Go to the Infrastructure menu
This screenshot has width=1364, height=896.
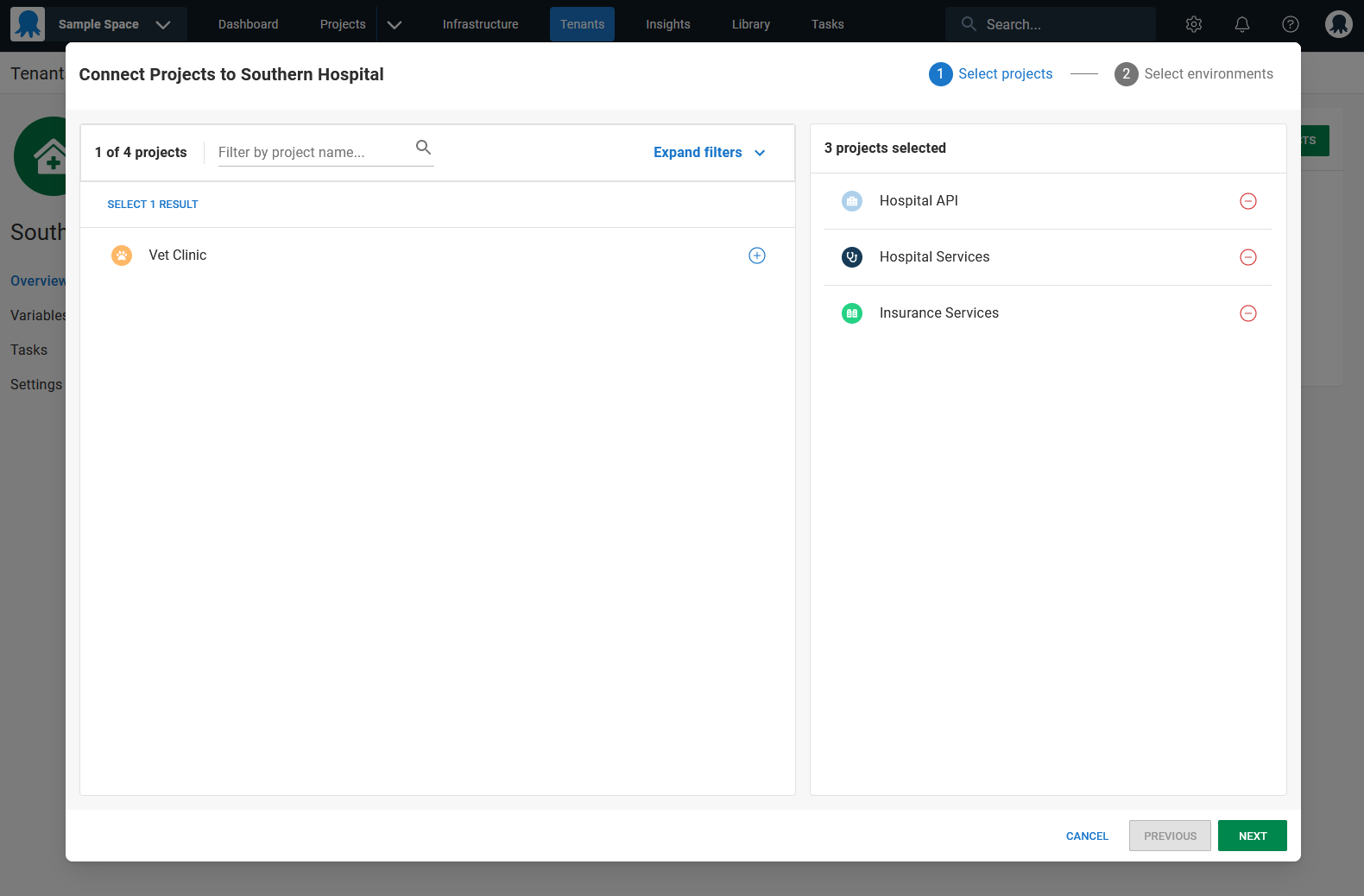click(x=480, y=24)
